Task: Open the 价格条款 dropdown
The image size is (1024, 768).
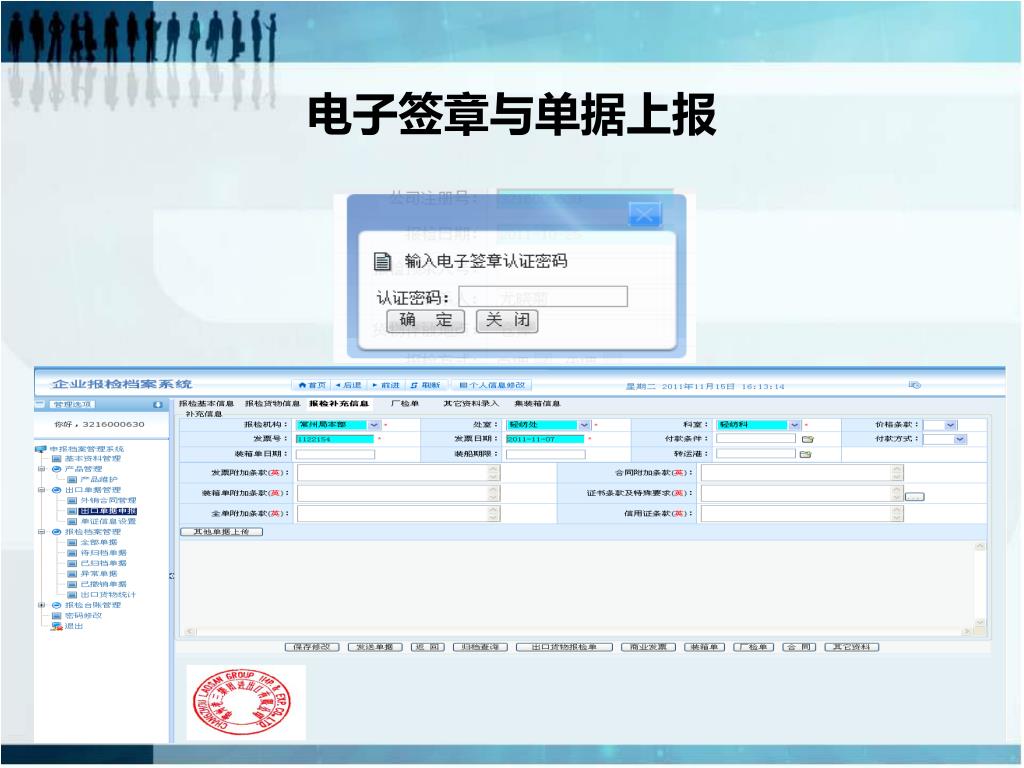Action: pos(951,425)
